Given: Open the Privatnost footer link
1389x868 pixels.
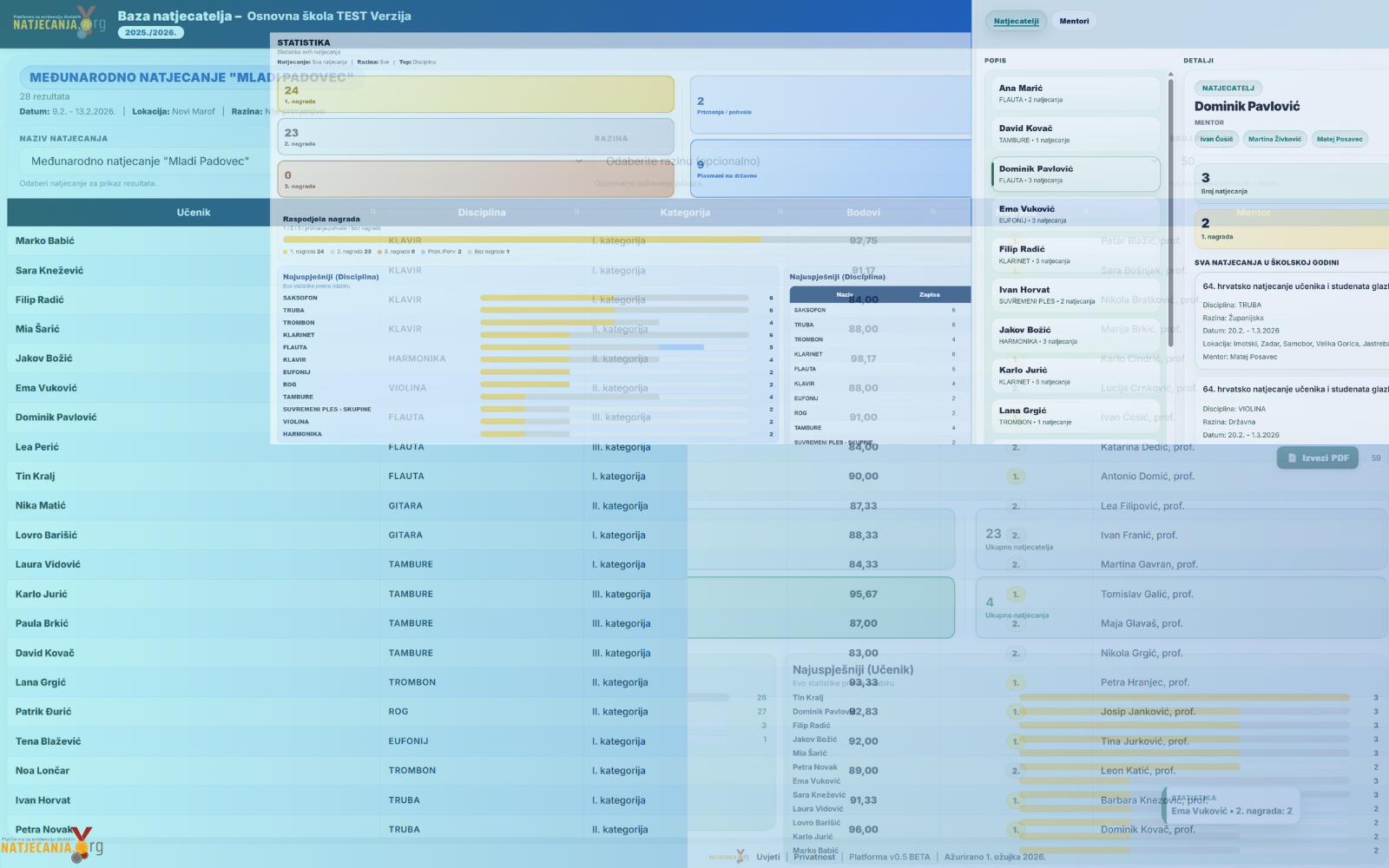Looking at the screenshot, I should pyautogui.click(x=814, y=857).
